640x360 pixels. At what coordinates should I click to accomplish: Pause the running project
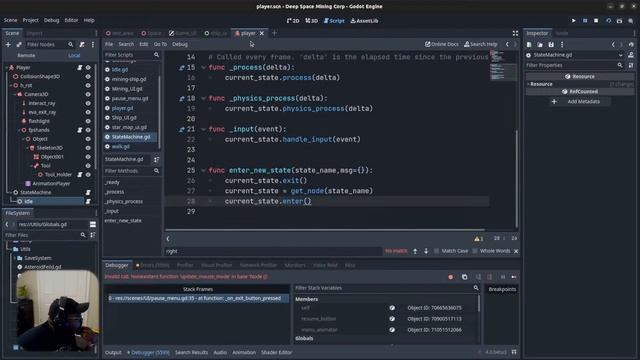tap(585, 20)
